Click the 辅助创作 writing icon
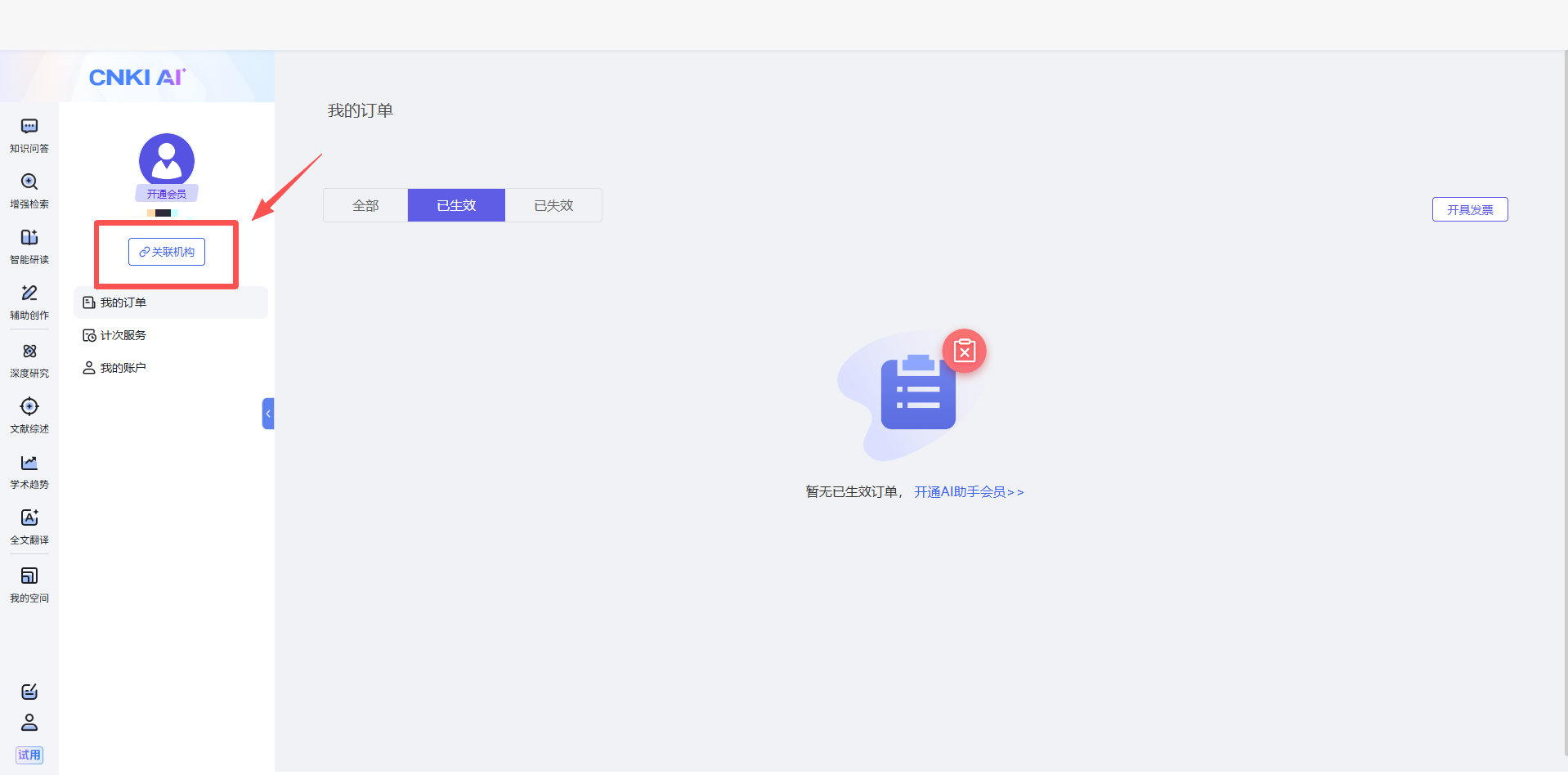The image size is (1568, 775). (29, 293)
